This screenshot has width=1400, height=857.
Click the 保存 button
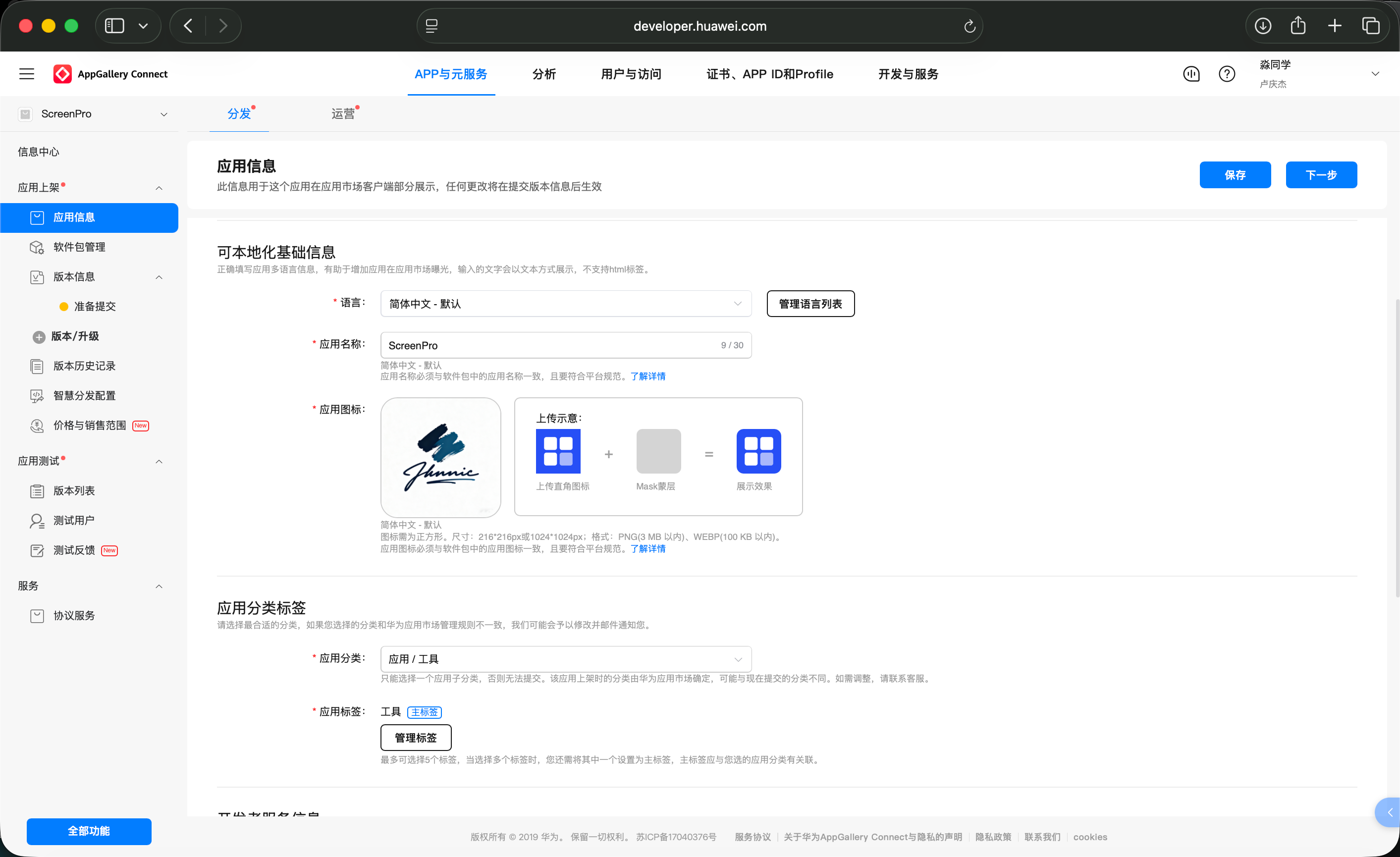coord(1235,174)
